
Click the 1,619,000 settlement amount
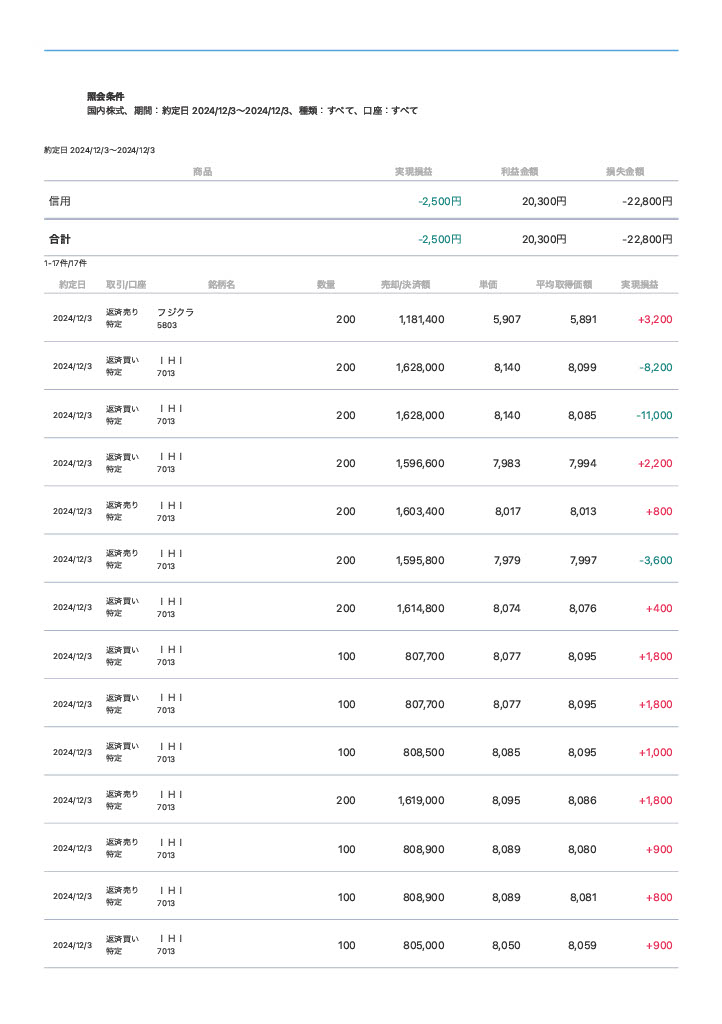420,801
